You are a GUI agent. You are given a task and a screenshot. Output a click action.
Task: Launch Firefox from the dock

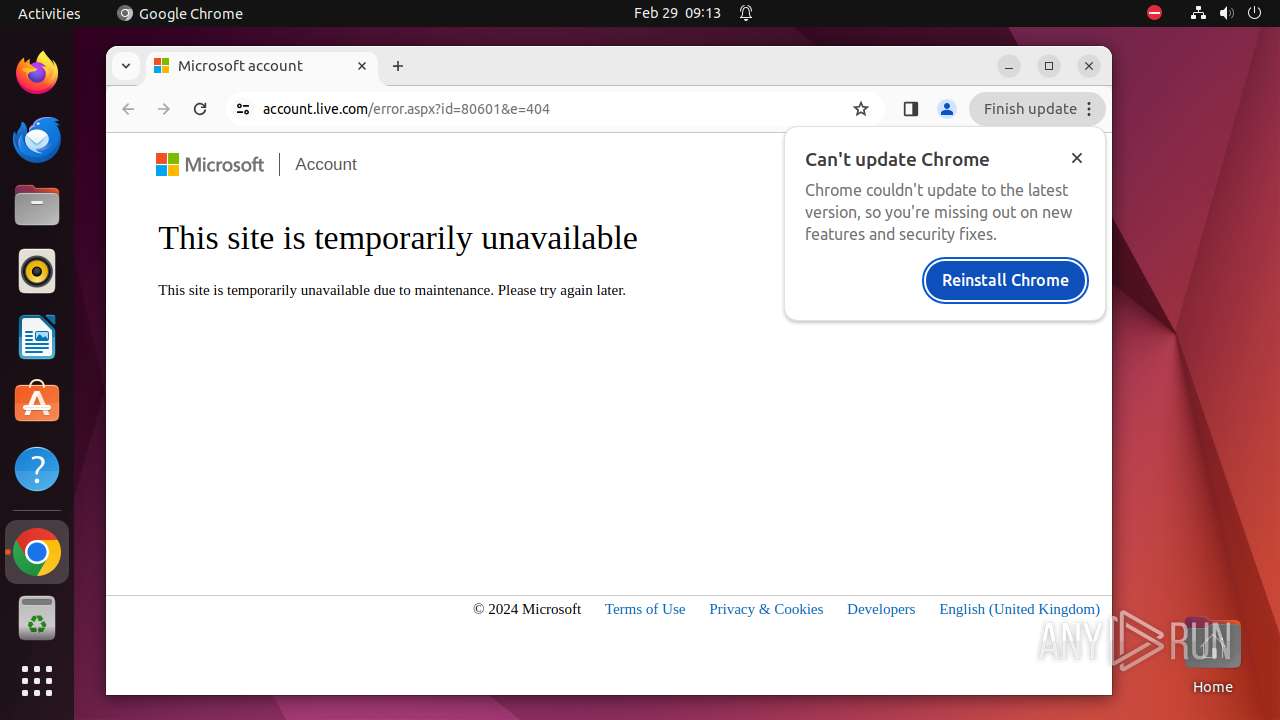[37, 73]
